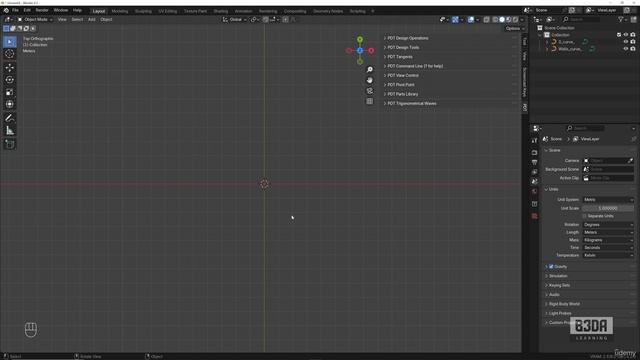Toggle X-ray display button

click(x=487, y=20)
